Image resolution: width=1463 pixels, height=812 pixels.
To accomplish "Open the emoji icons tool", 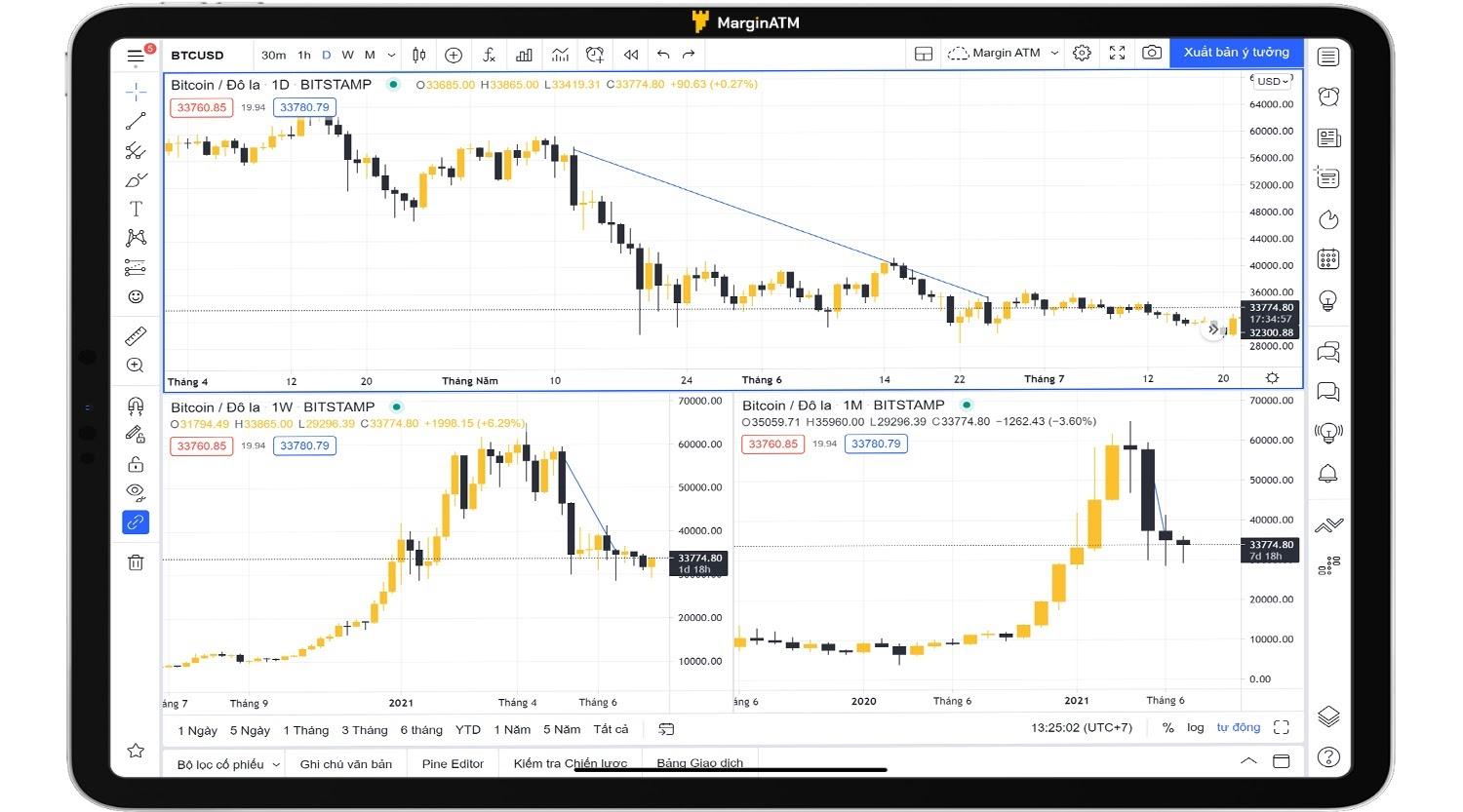I will (x=136, y=296).
